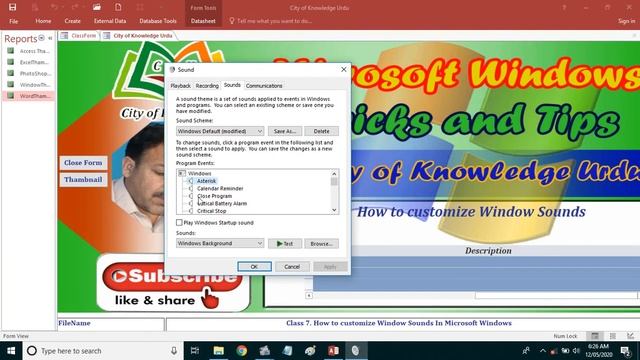The image size is (640, 360).
Task: Click the Delete scheme button
Action: (321, 131)
